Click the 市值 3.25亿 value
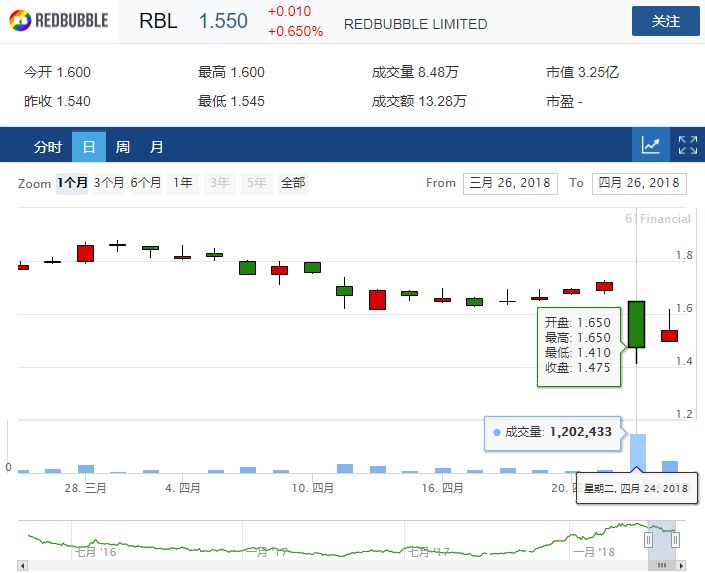705x573 pixels. (582, 72)
